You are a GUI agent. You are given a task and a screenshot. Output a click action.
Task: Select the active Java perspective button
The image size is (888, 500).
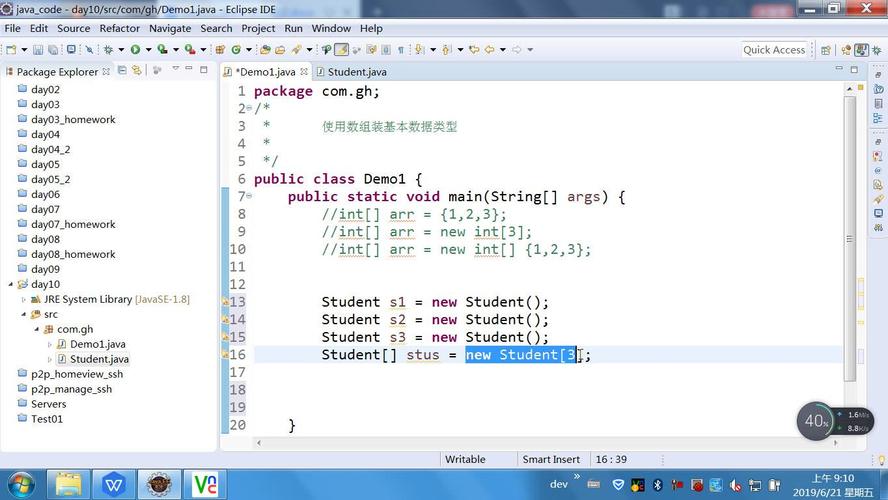tap(861, 50)
